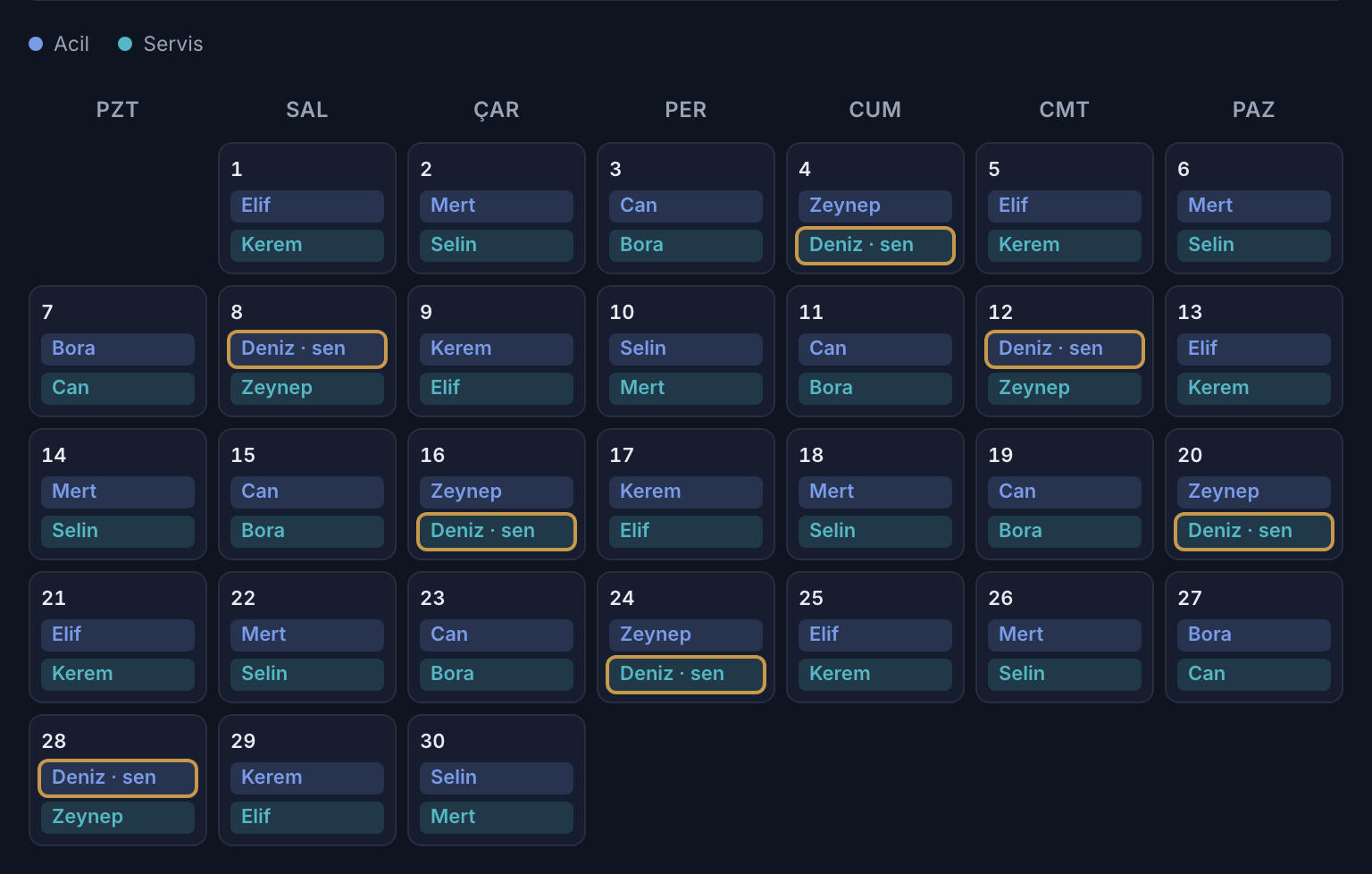This screenshot has height=874, width=1372.
Task: Open Can's Servis shift on day 7
Action: tap(118, 388)
